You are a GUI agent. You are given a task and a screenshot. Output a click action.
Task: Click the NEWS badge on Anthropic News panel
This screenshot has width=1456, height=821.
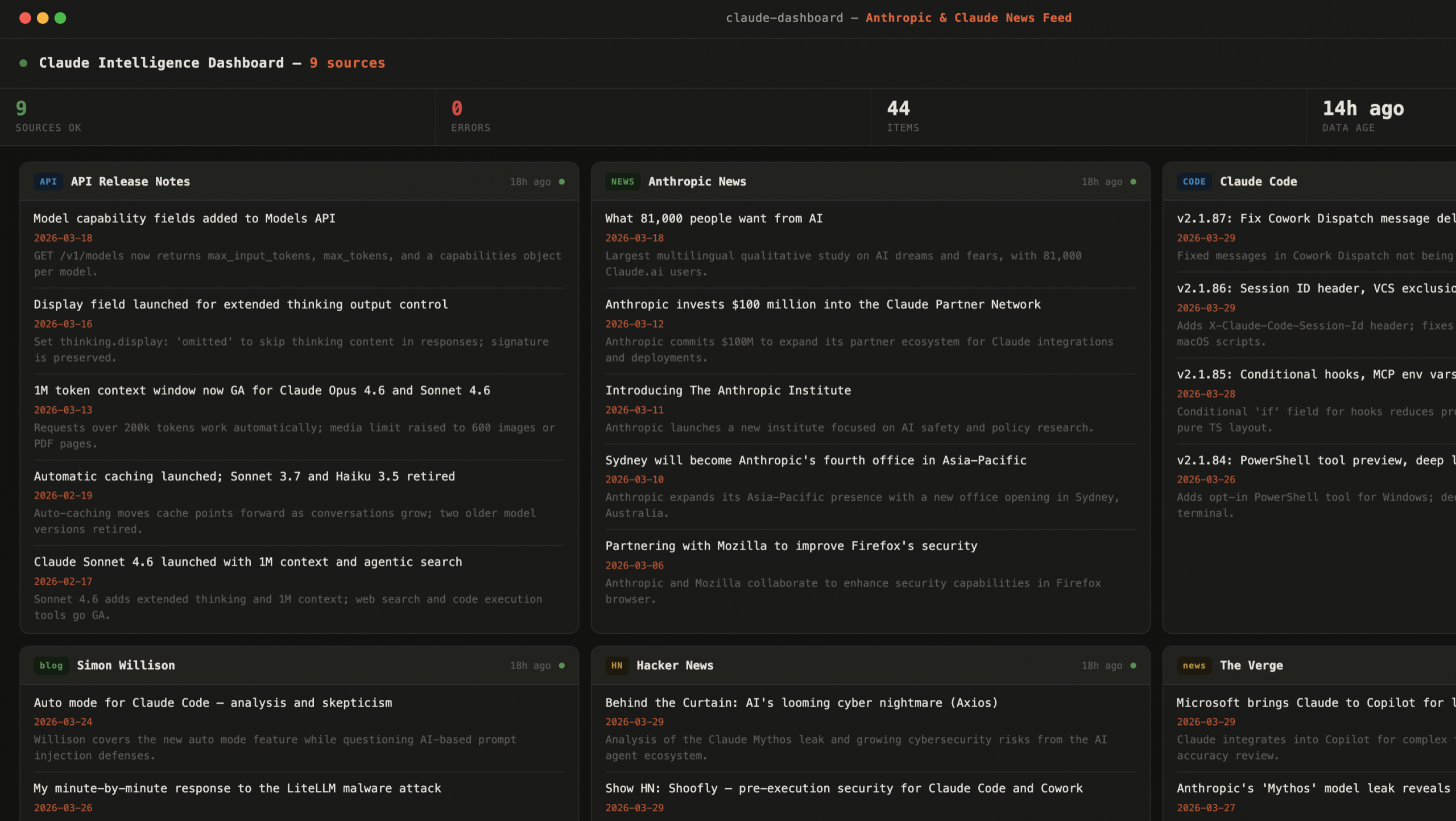pyautogui.click(x=623, y=181)
